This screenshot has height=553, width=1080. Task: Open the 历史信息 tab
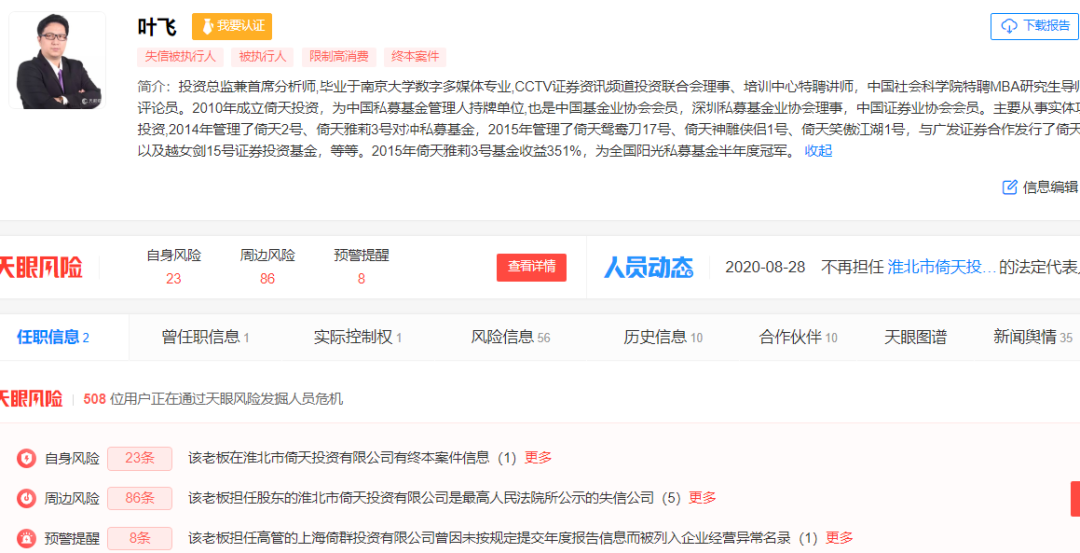click(663, 337)
